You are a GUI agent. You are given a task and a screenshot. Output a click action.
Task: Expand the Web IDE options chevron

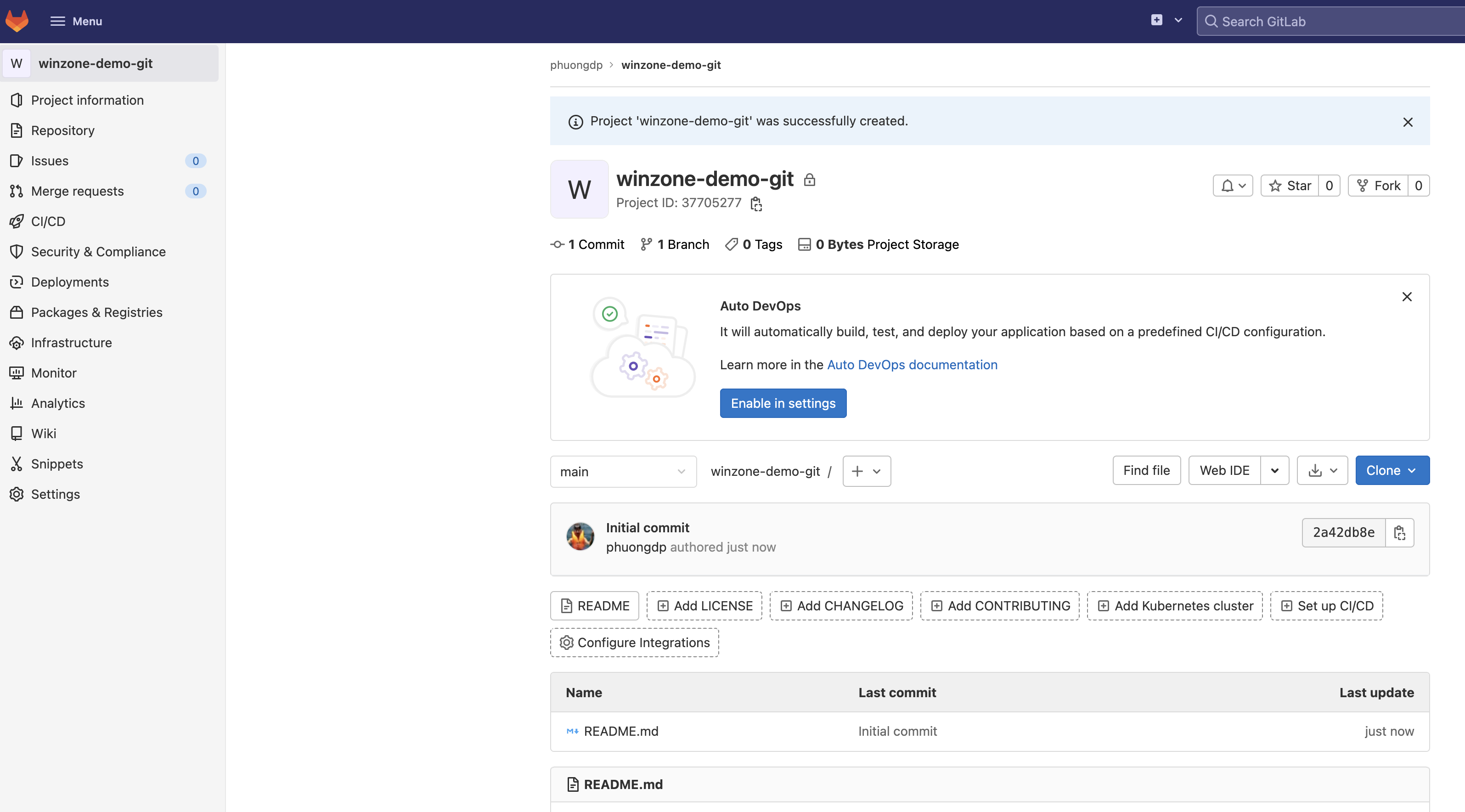coord(1274,470)
